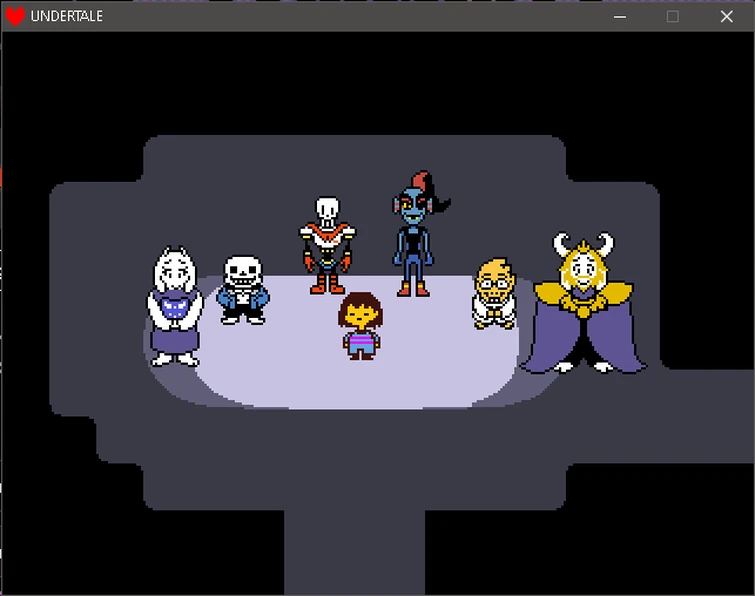This screenshot has width=755, height=596.
Task: Click on Alphys in the lab coat
Action: [494, 294]
